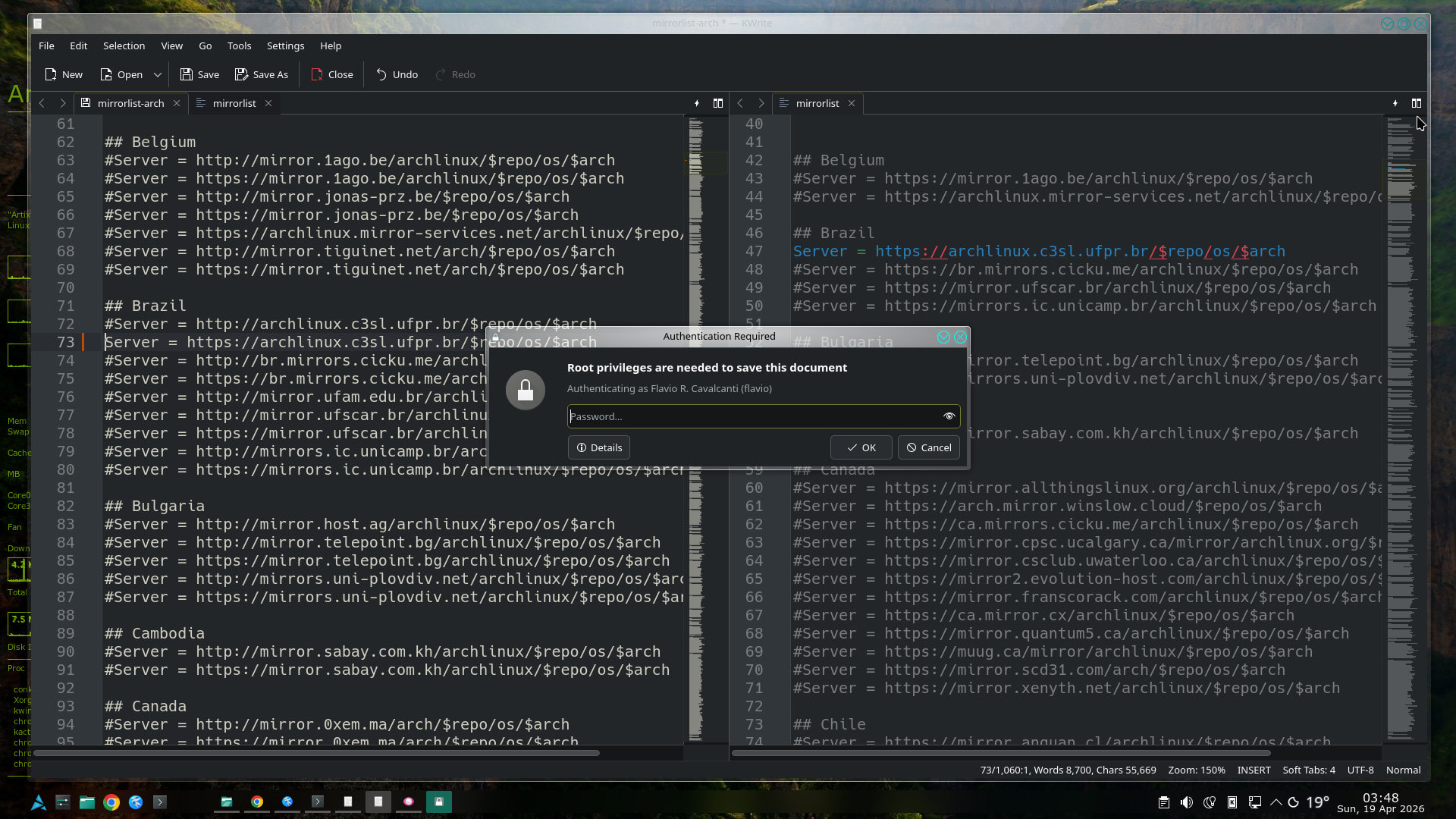Toggle INSERT mode in status bar
Viewport: 1456px width, 819px height.
coord(1254,770)
